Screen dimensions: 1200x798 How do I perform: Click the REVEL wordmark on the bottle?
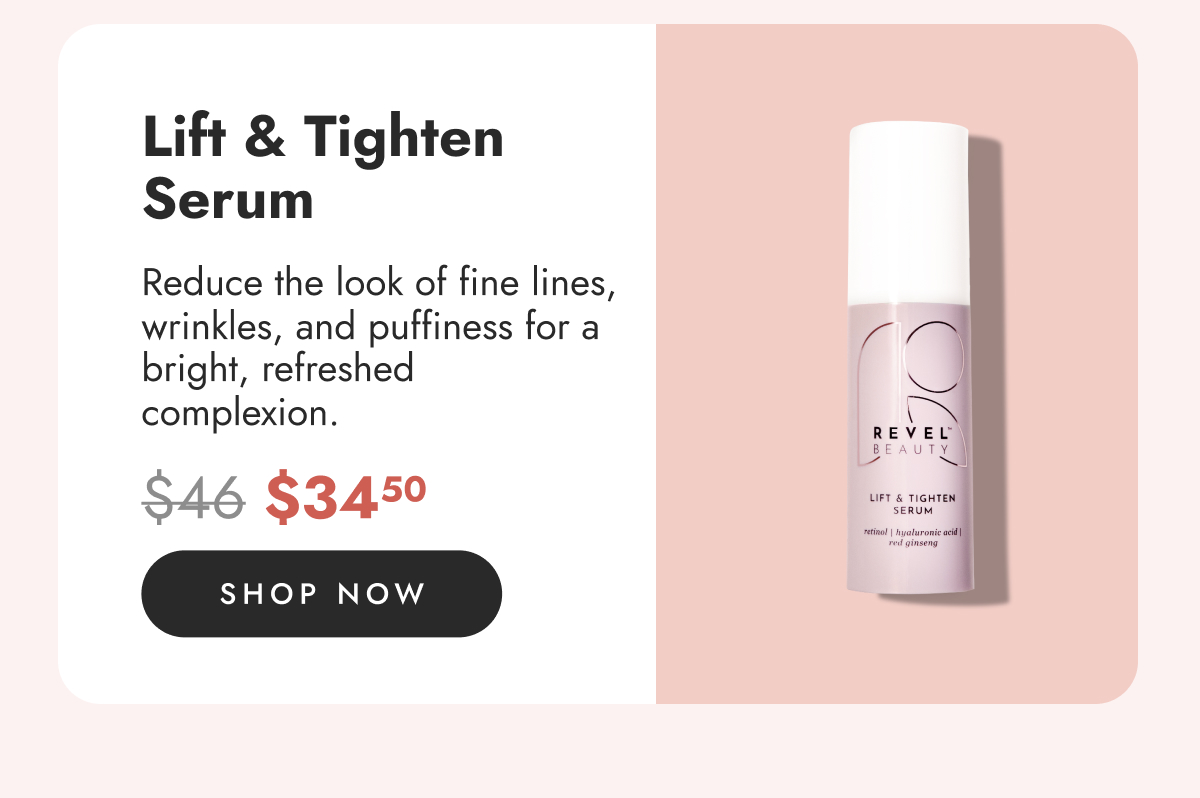pyautogui.click(x=909, y=433)
